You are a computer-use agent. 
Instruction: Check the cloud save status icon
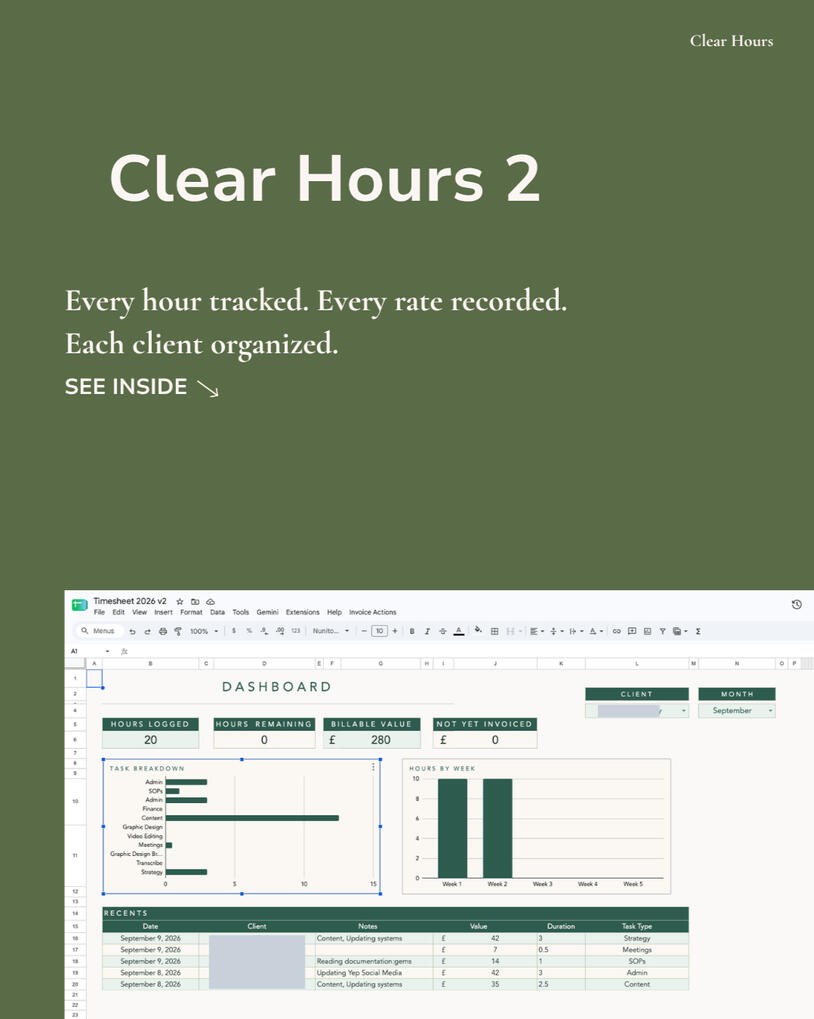point(210,602)
